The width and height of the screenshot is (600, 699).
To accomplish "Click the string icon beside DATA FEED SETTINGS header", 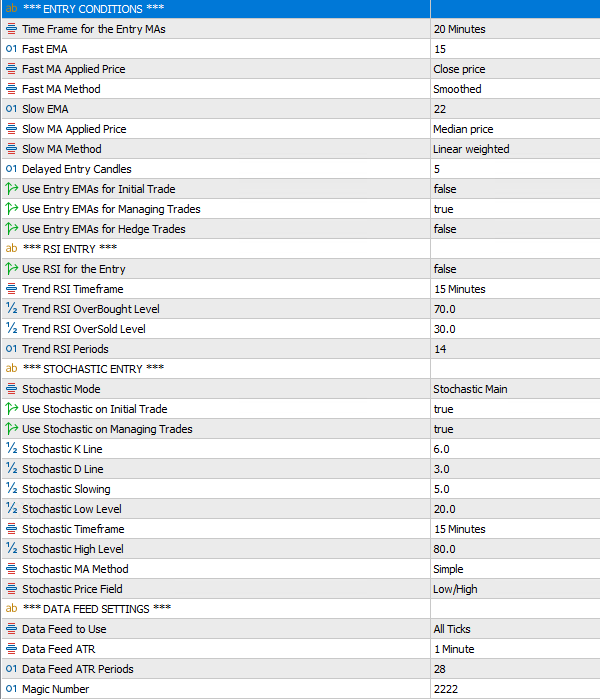I will [11, 609].
